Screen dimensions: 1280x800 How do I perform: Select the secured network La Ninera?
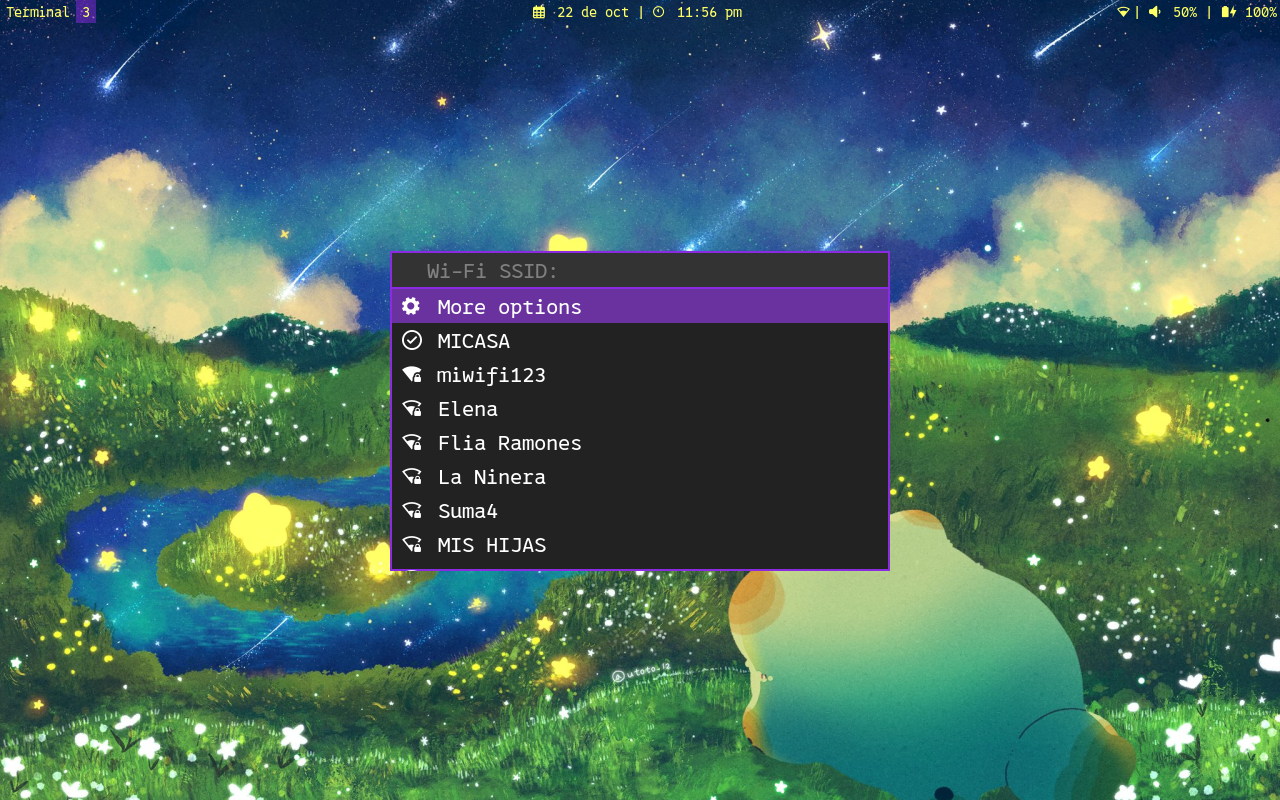[491, 476]
